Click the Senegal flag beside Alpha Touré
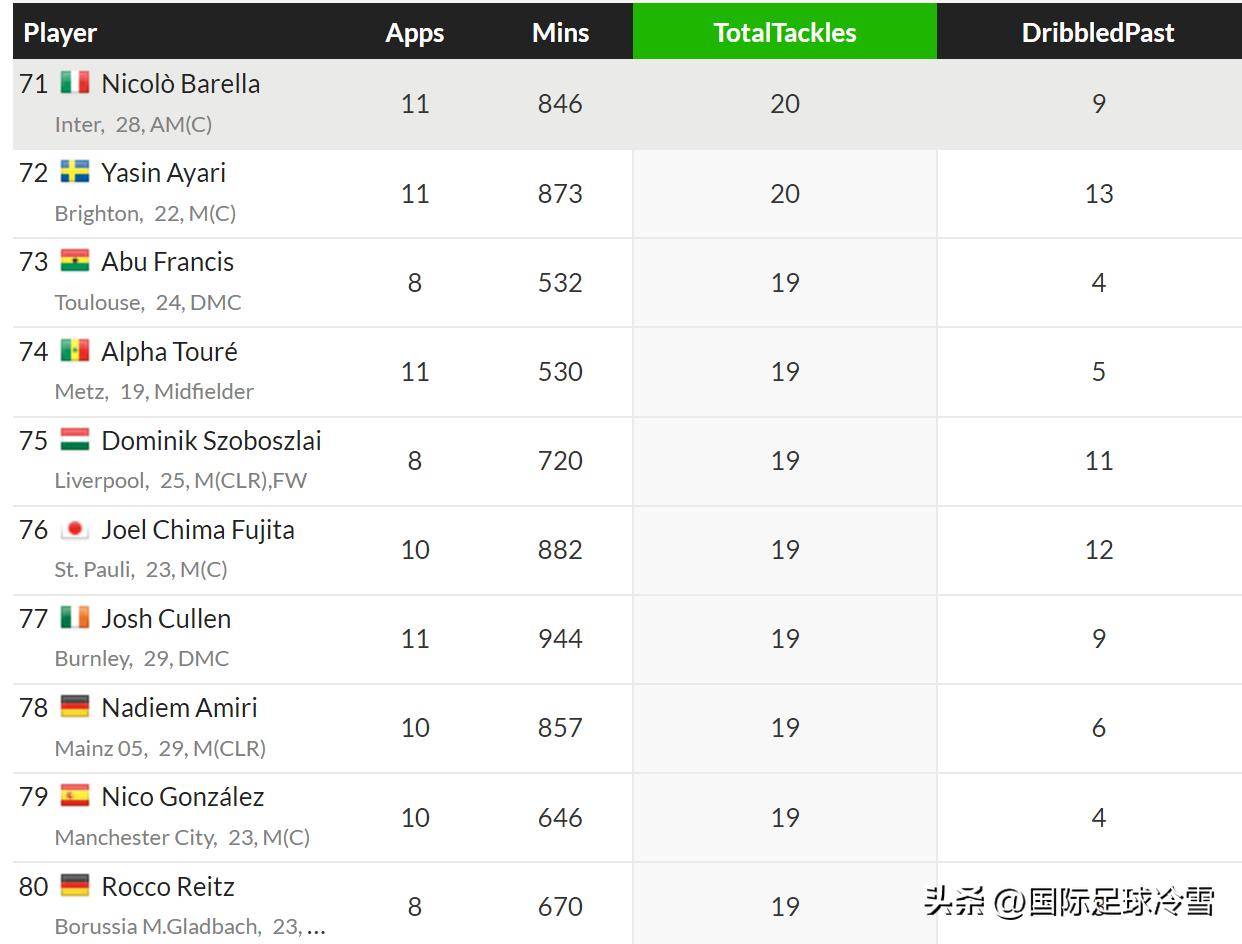 (74, 351)
